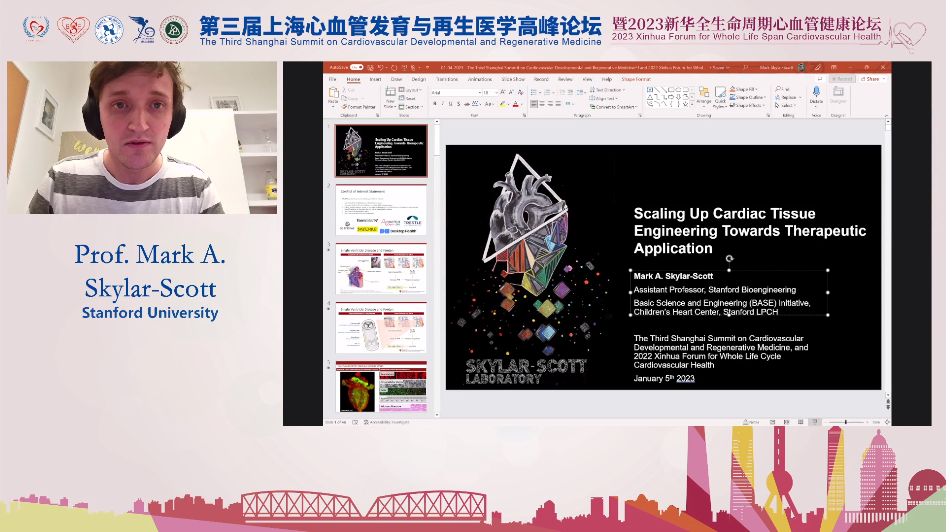Screen dimensions: 946x532
Task: Click the Format Painter tool
Action: (359, 106)
